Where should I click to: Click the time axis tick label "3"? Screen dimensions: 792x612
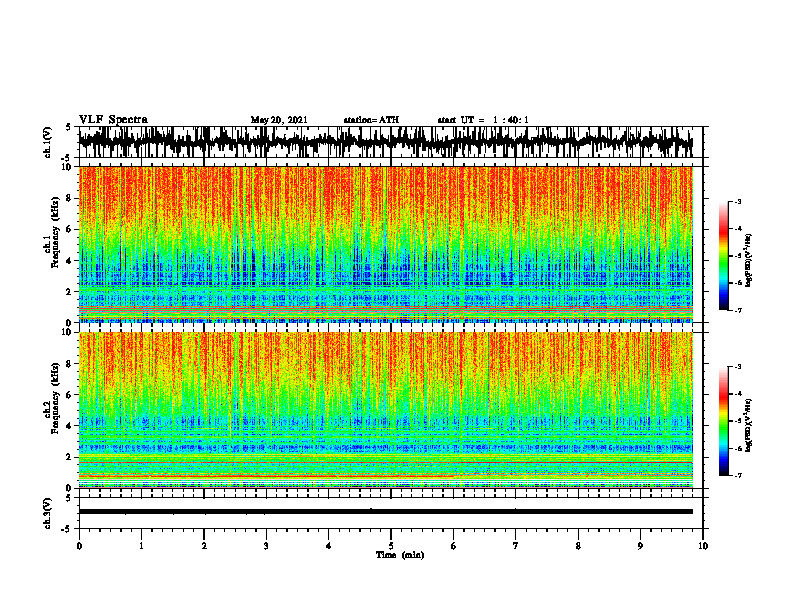pyautogui.click(x=266, y=546)
